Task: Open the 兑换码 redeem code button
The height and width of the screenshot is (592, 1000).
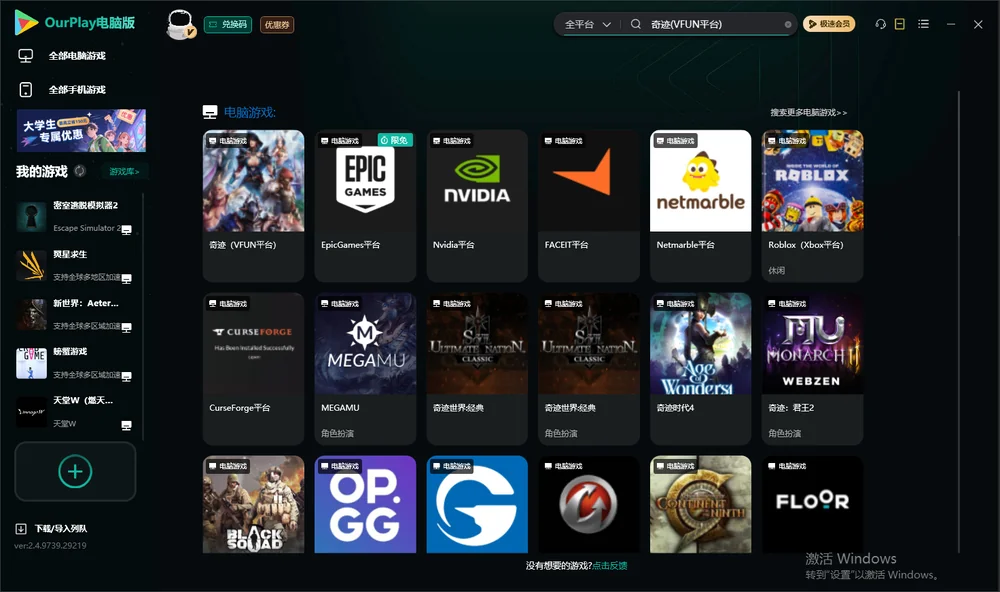Action: click(x=228, y=25)
